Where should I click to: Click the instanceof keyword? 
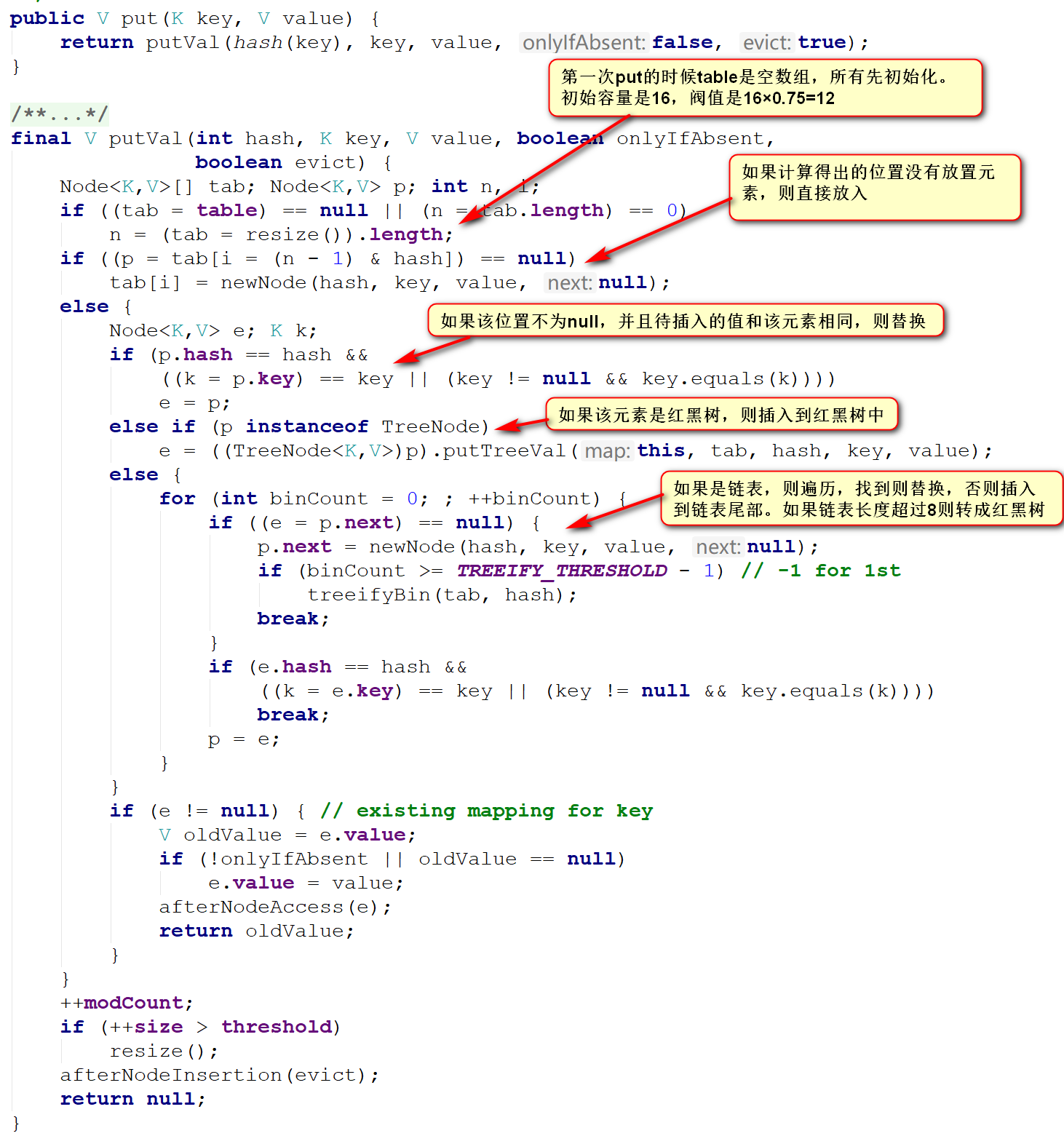pyautogui.click(x=306, y=427)
